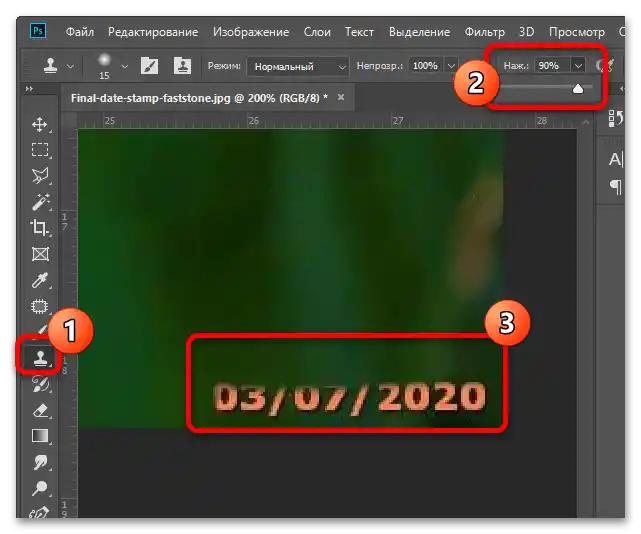Viewport: 641px width, 534px height.
Task: Click the vertical scrollbar up arrow
Action: coord(585,122)
